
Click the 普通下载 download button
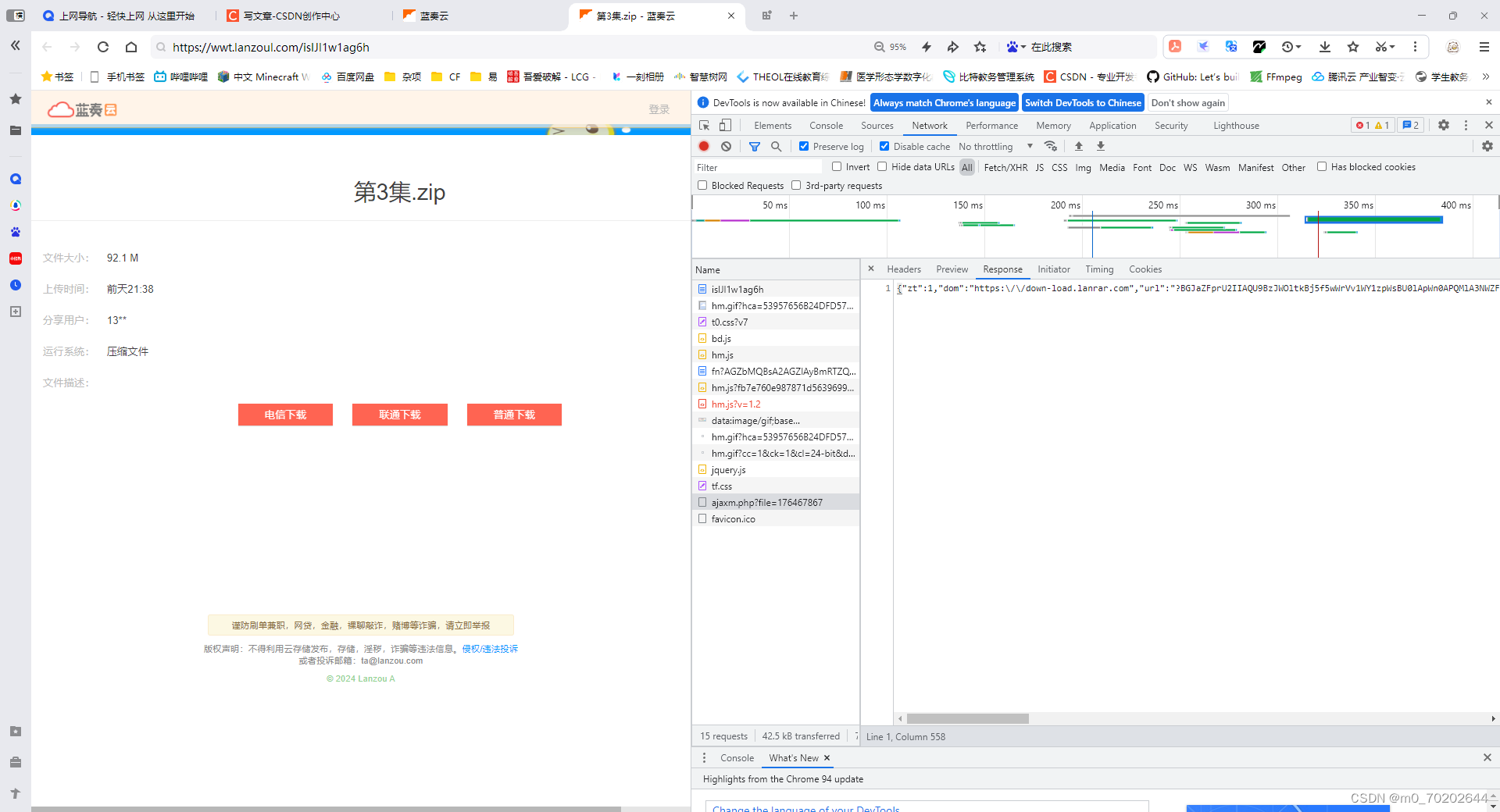pos(513,415)
